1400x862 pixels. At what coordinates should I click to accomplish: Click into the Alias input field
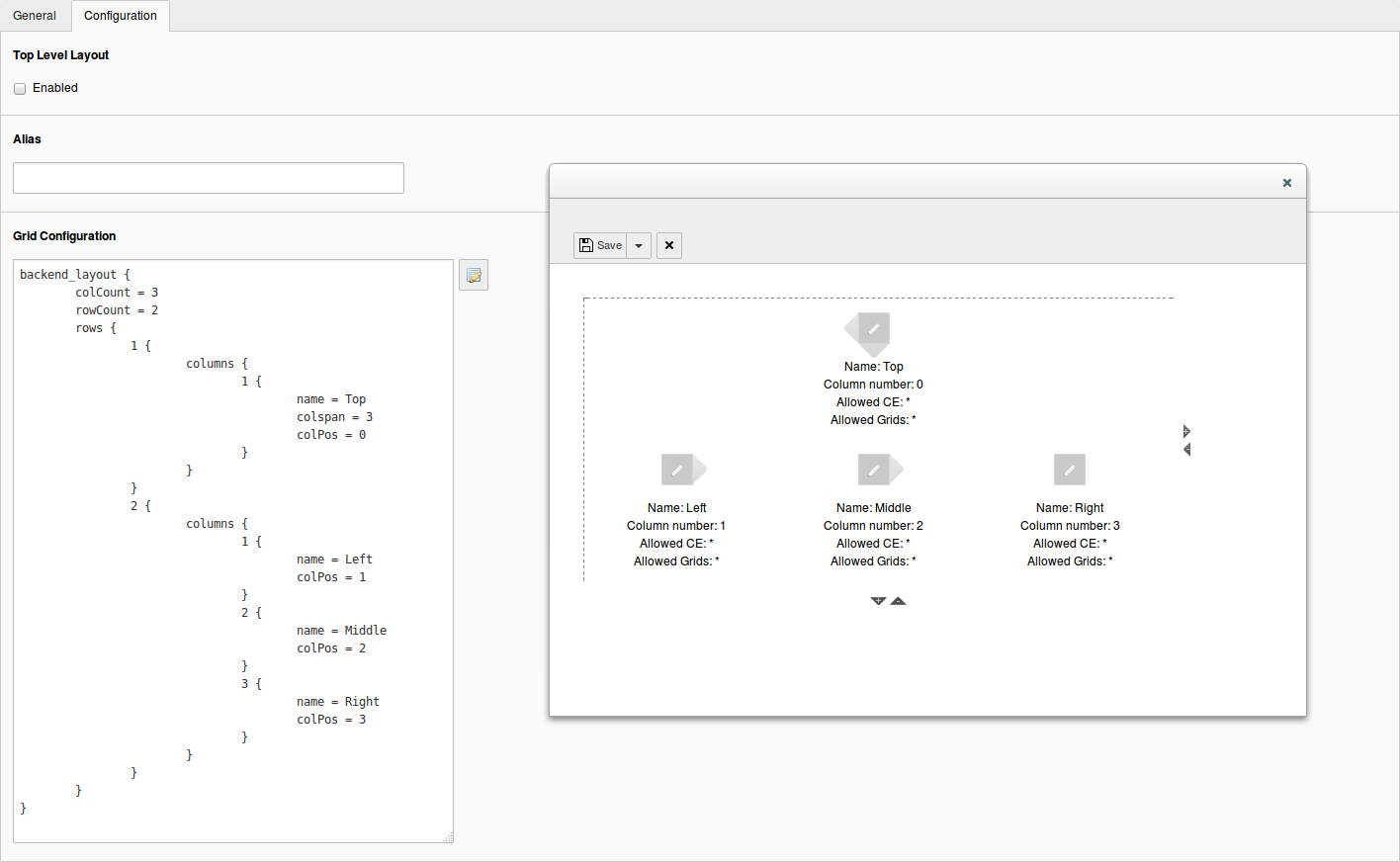coord(209,178)
